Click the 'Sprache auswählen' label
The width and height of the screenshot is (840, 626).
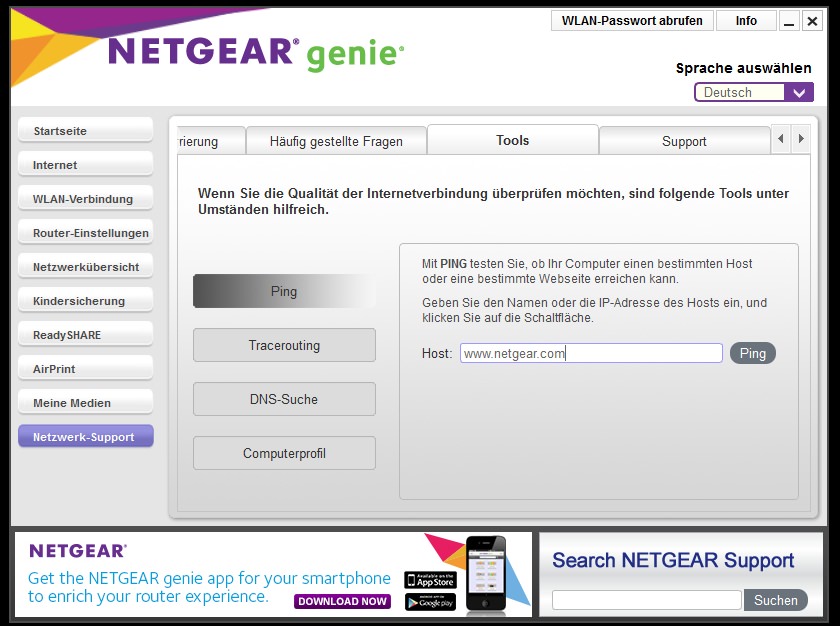[744, 68]
